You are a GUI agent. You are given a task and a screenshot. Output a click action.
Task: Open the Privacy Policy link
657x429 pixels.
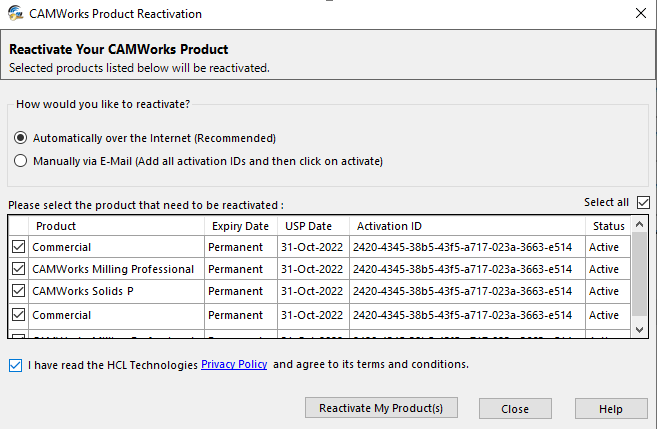point(234,365)
